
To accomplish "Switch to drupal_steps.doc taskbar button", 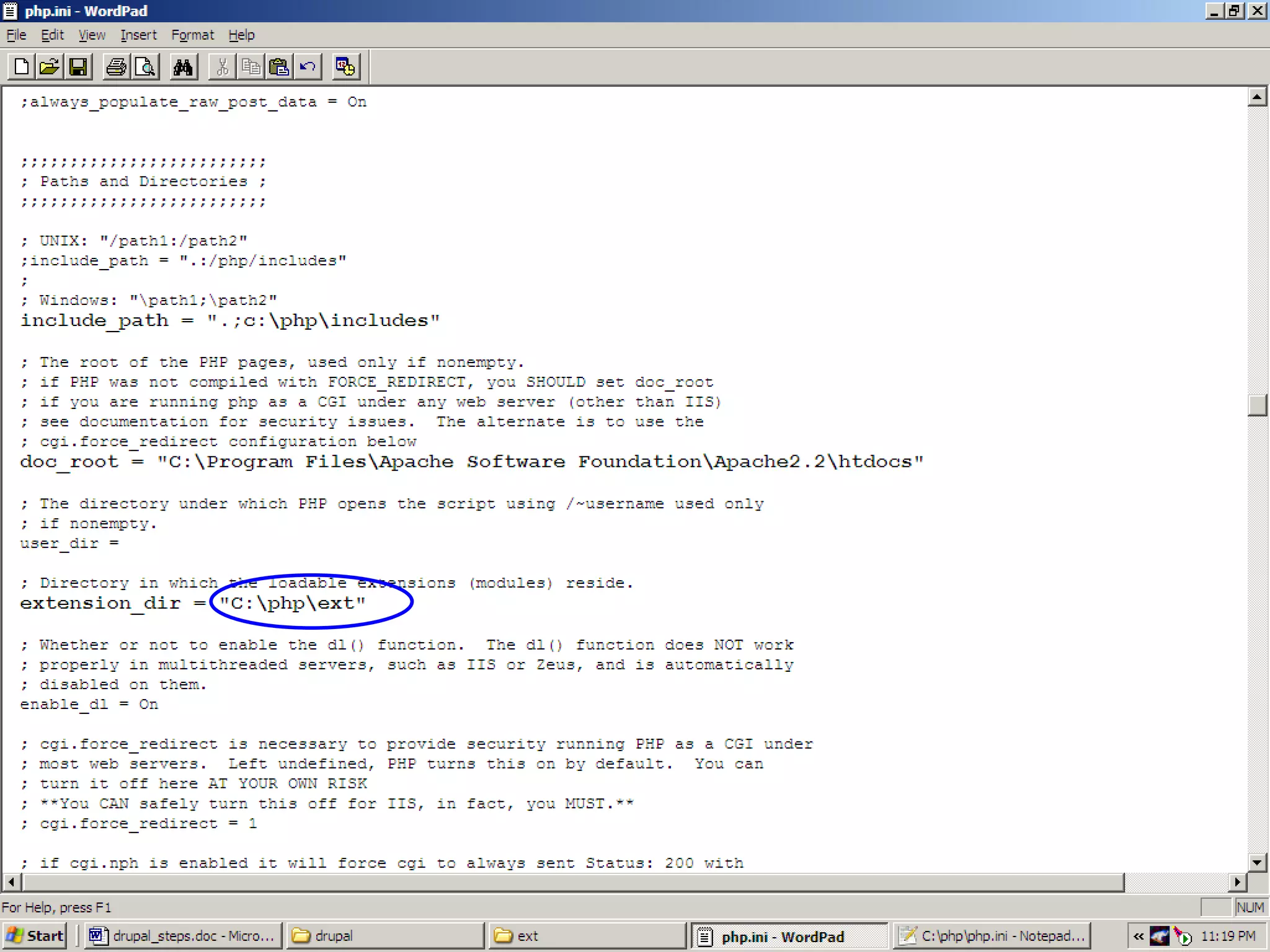I will point(183,936).
